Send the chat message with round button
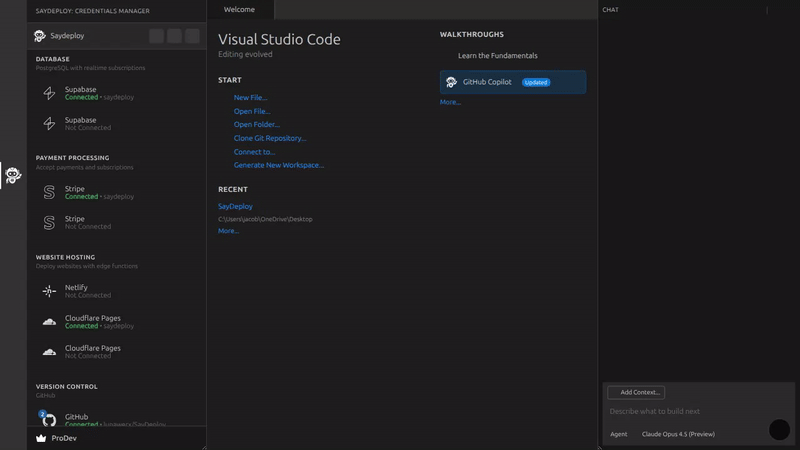 (779, 430)
